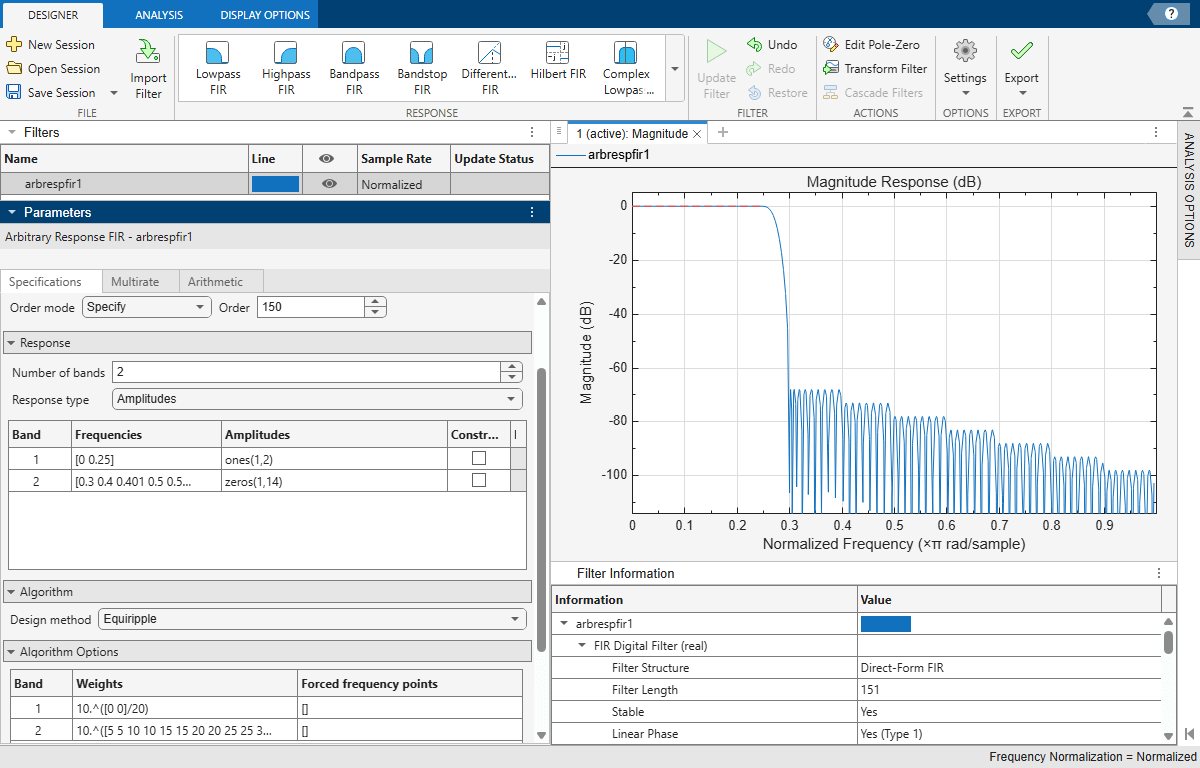Select Differentiator FIR response

point(490,68)
